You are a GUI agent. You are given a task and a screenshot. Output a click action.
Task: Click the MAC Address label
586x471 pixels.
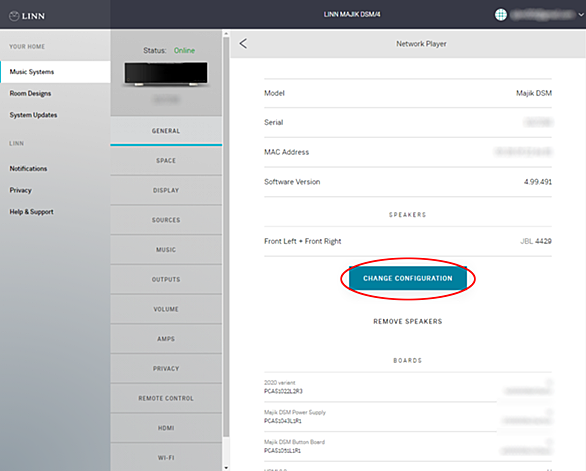point(287,152)
